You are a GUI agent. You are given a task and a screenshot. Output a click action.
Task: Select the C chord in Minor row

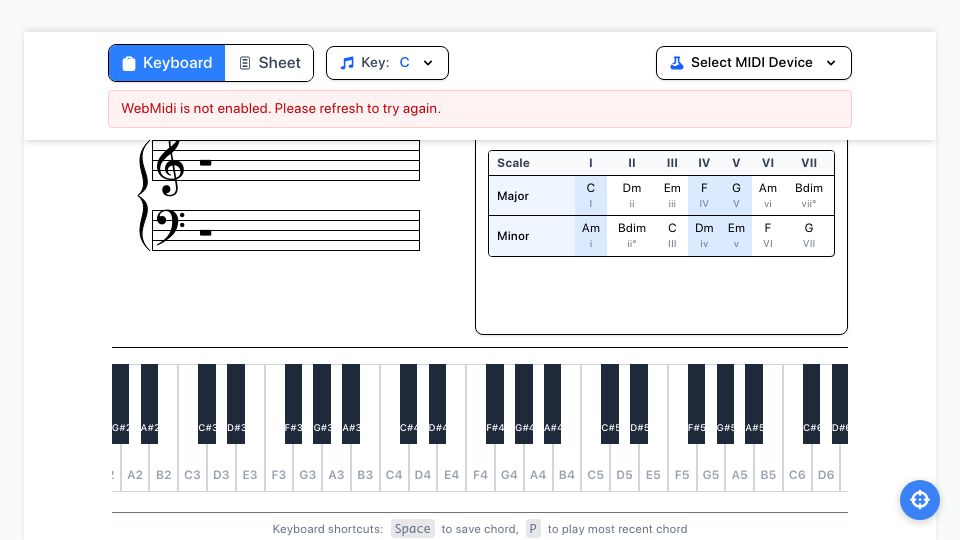coord(672,236)
